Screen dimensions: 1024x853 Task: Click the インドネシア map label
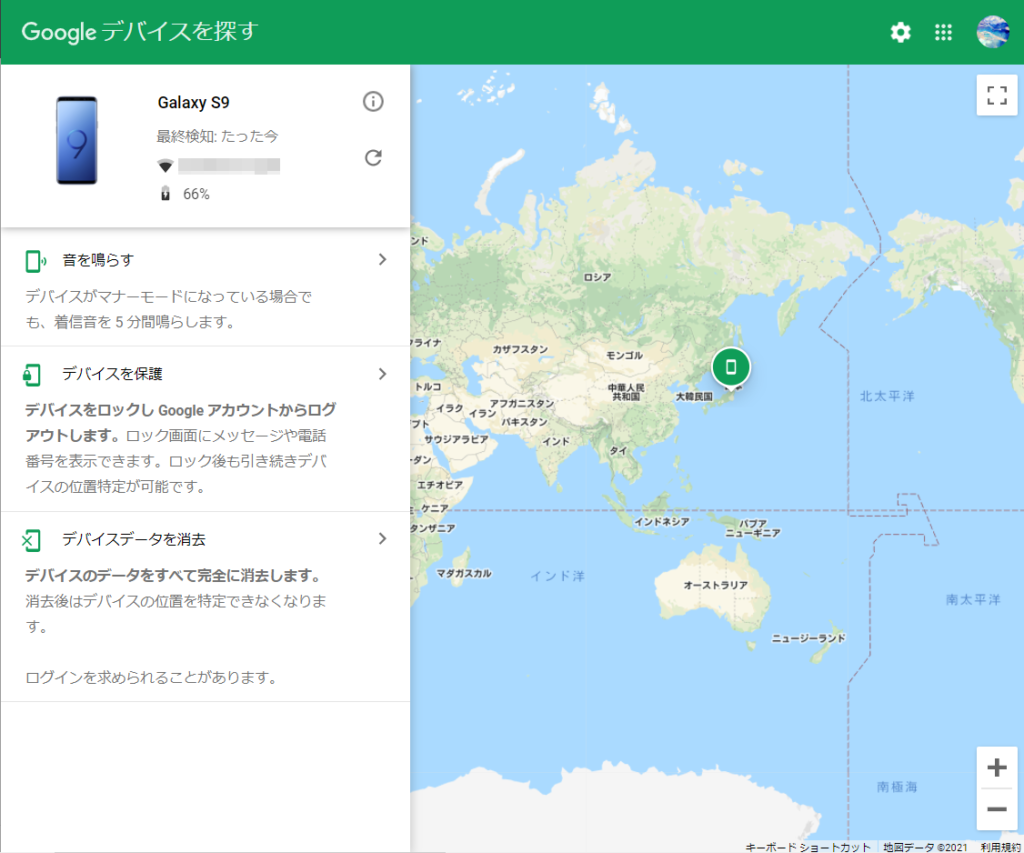(662, 521)
